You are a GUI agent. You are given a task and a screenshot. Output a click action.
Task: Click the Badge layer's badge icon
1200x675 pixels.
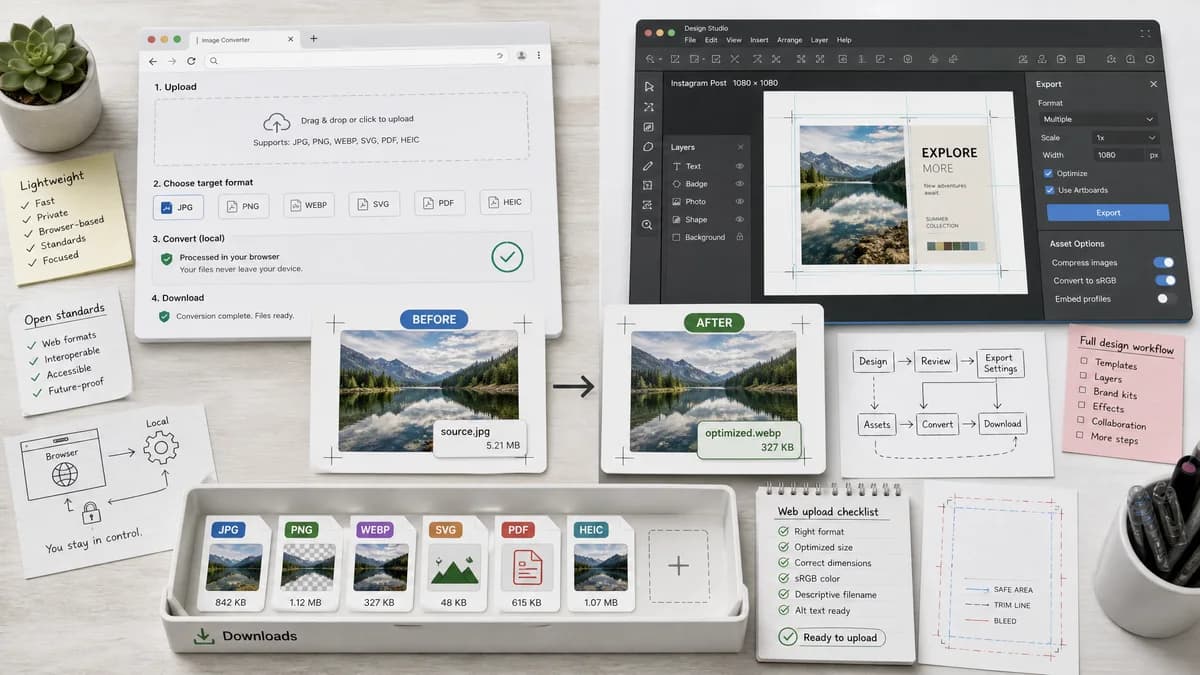click(x=677, y=184)
